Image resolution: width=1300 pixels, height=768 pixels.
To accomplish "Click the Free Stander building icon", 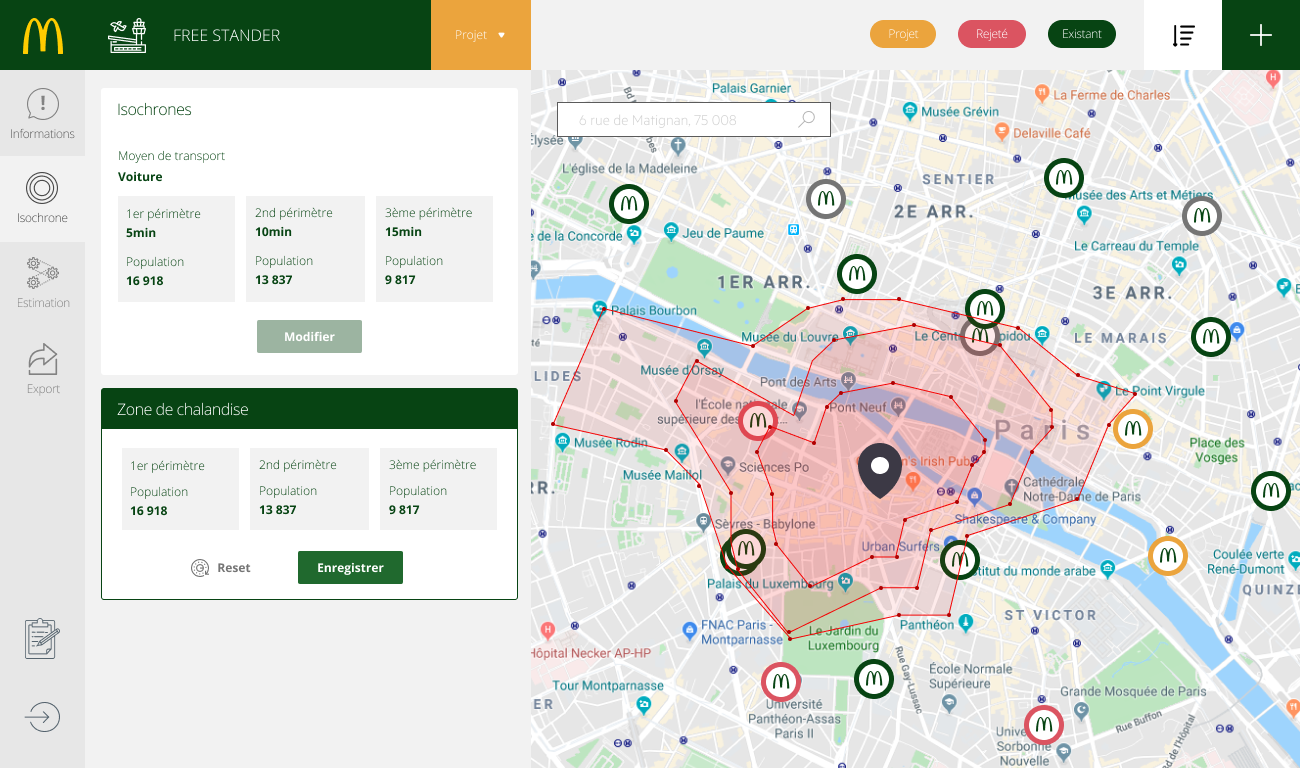I will [x=127, y=35].
